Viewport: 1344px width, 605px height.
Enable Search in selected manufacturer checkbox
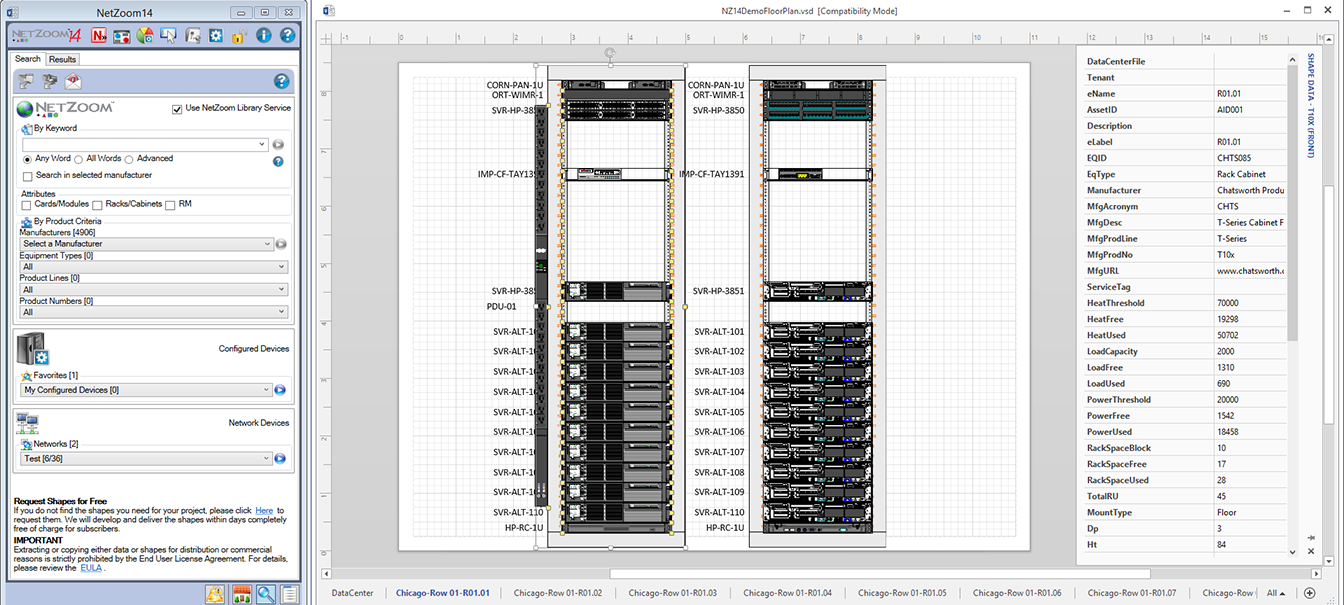point(28,175)
